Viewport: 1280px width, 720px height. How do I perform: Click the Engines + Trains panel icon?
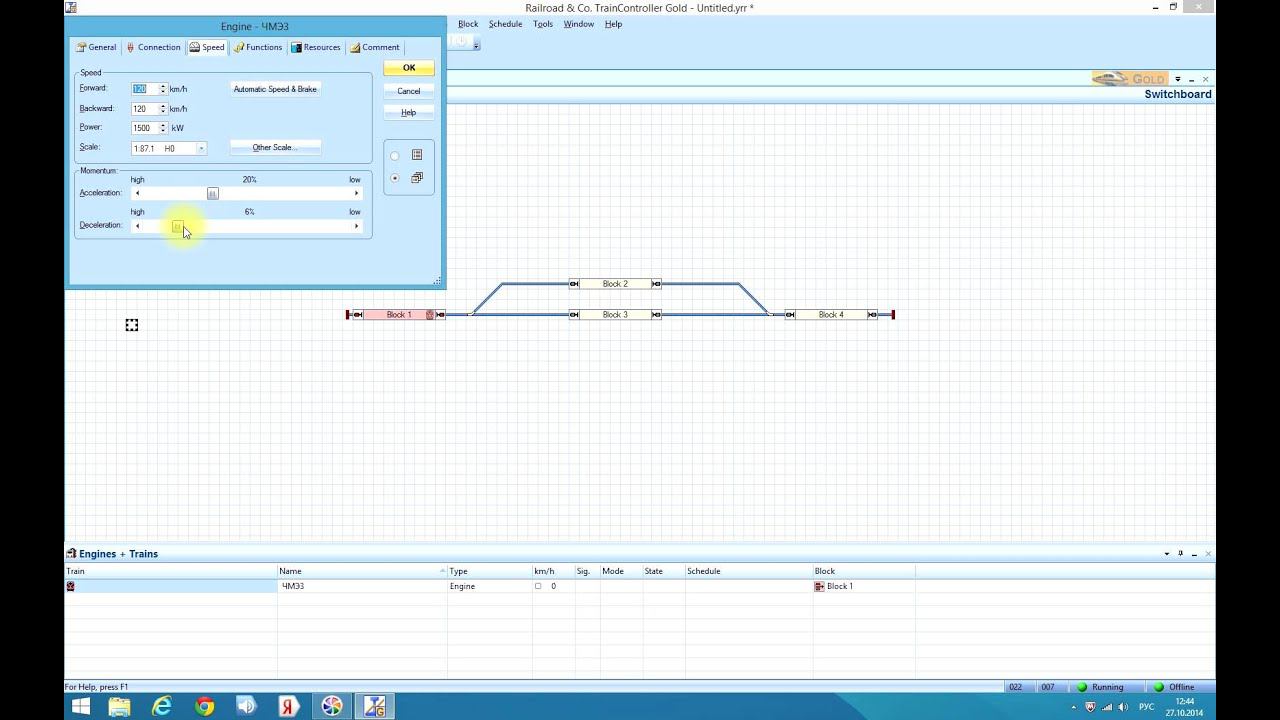coord(71,554)
